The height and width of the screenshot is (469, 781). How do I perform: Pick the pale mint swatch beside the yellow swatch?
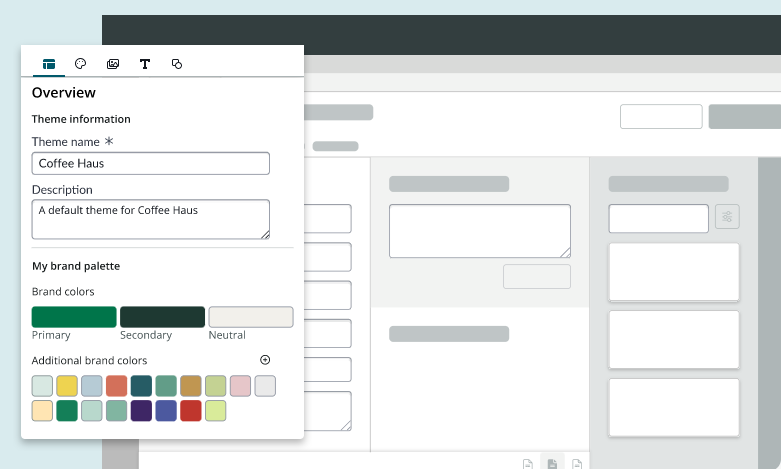pyautogui.click(x=42, y=386)
